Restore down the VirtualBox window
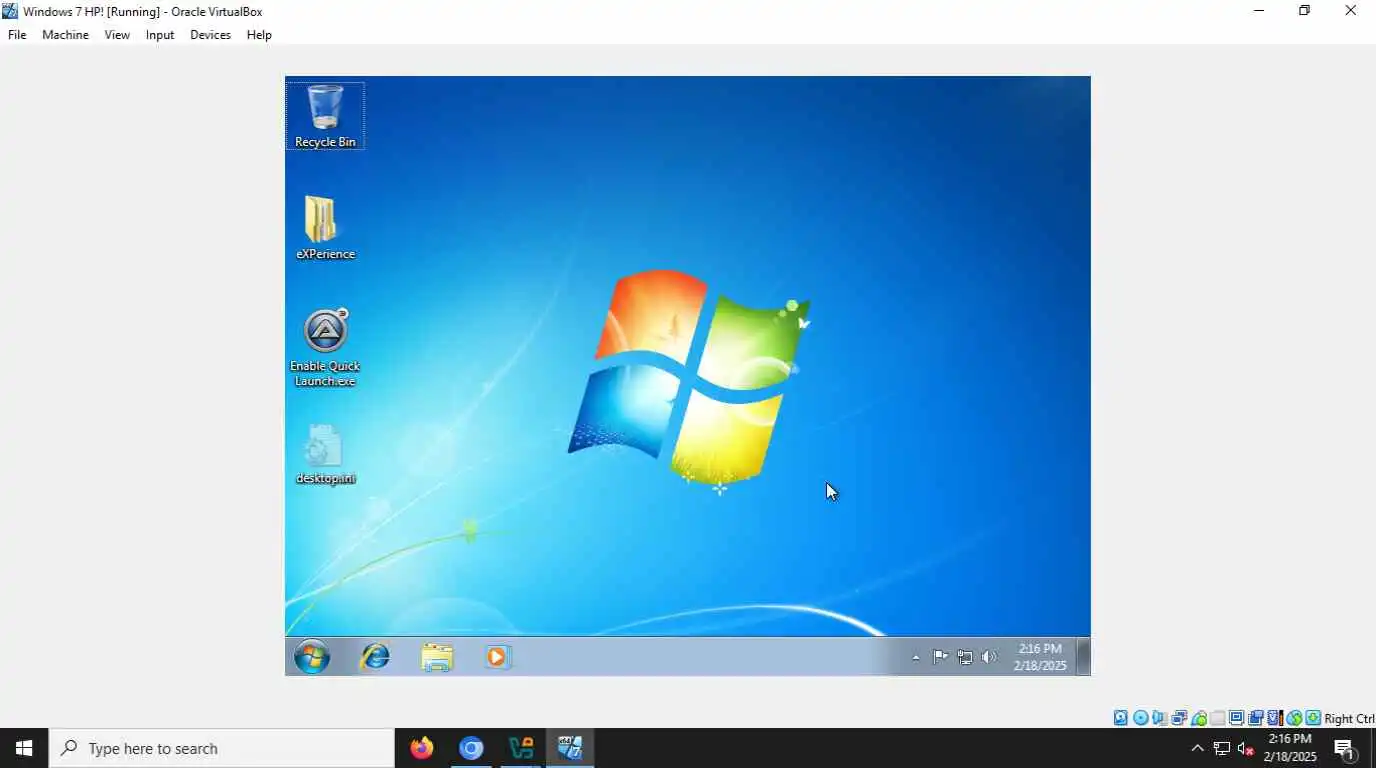This screenshot has height=768, width=1376. tap(1304, 11)
